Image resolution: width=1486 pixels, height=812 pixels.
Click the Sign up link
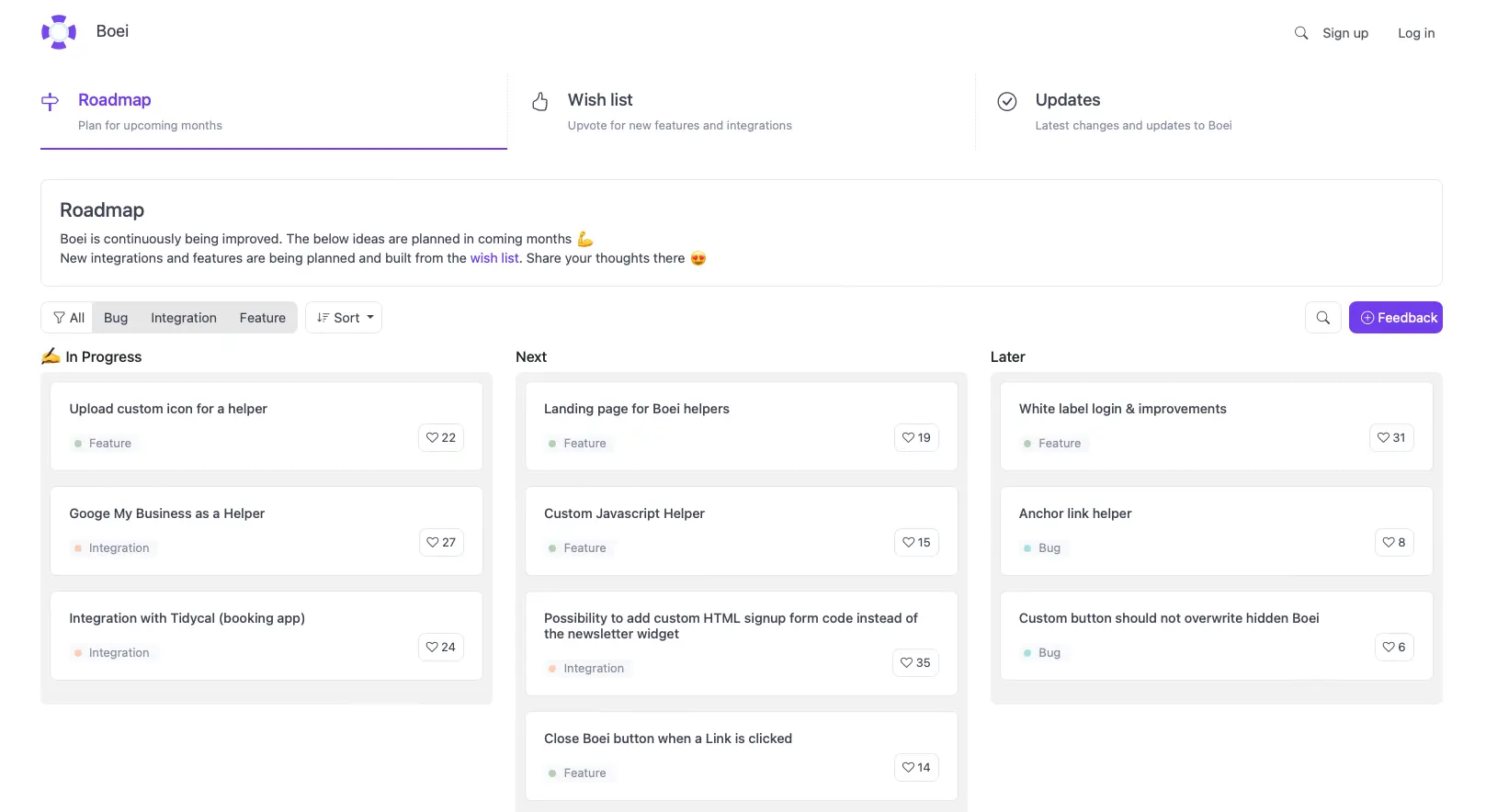[x=1345, y=33]
